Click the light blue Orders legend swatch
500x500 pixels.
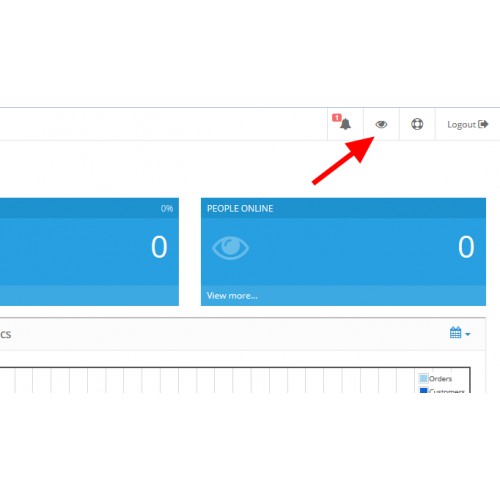point(423,378)
